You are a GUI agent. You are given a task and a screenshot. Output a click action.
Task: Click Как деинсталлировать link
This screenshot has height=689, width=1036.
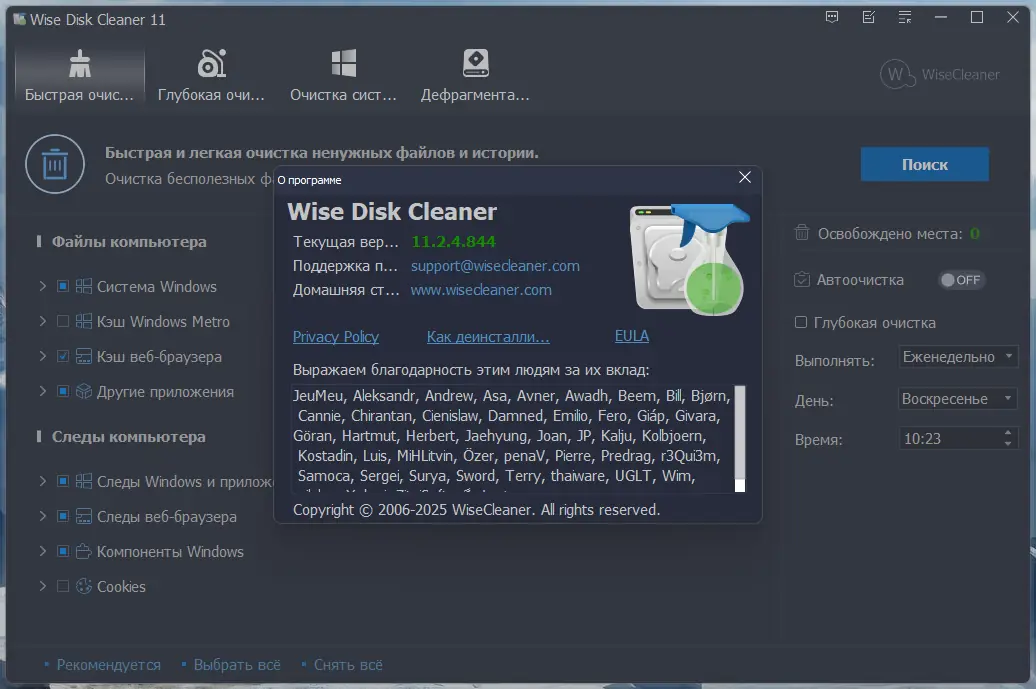point(488,337)
